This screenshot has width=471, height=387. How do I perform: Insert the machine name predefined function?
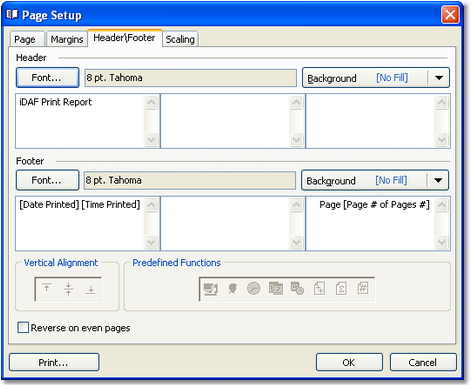pyautogui.click(x=211, y=289)
